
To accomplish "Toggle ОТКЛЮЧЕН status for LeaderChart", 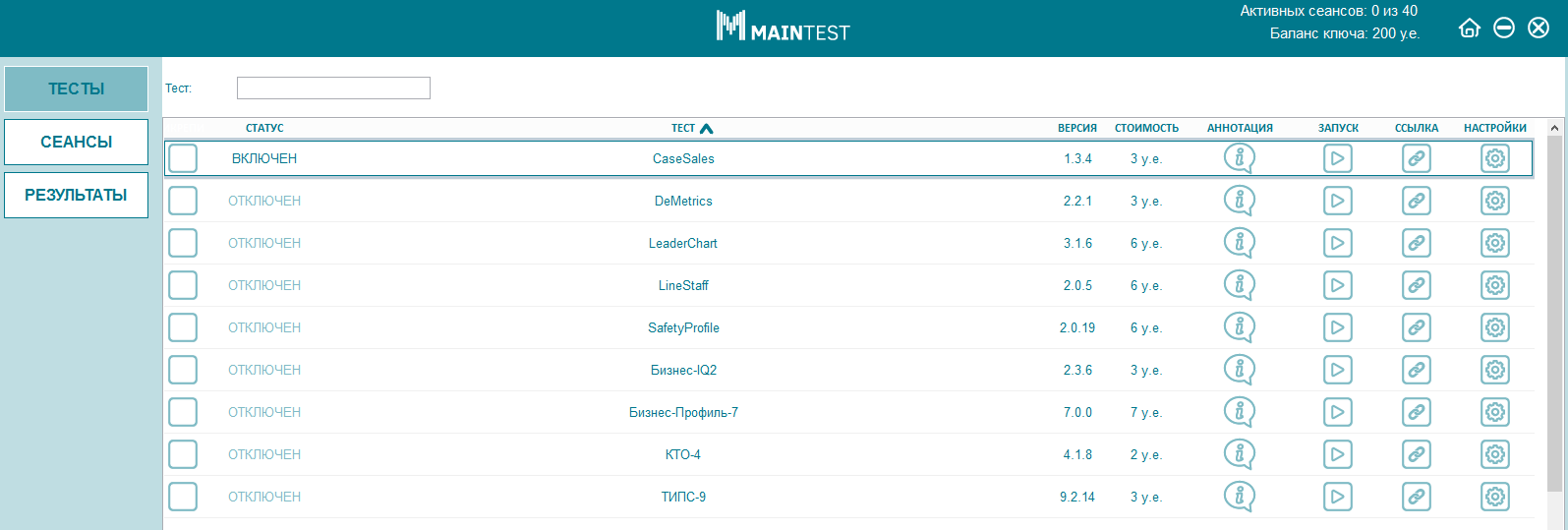I will click(x=264, y=243).
